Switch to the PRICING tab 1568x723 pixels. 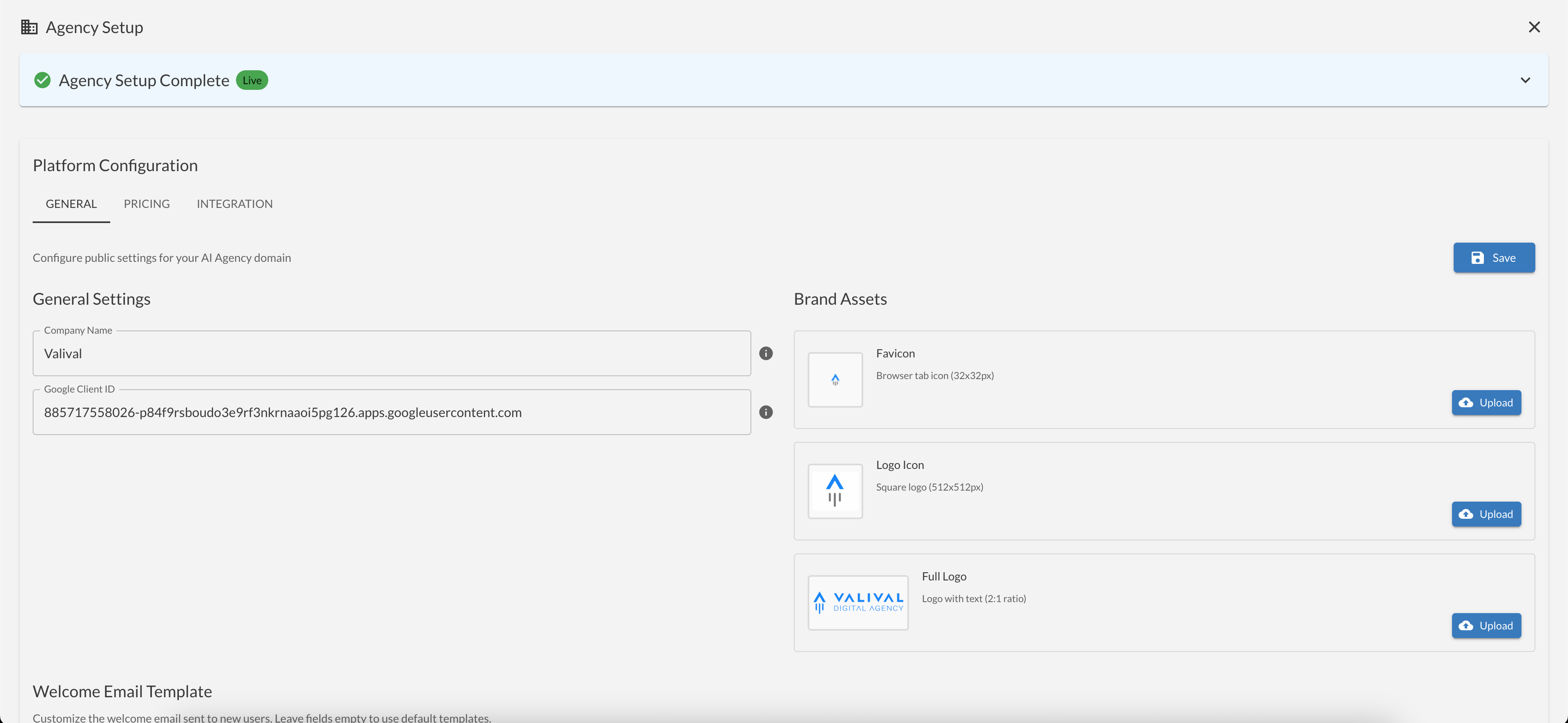pos(147,204)
